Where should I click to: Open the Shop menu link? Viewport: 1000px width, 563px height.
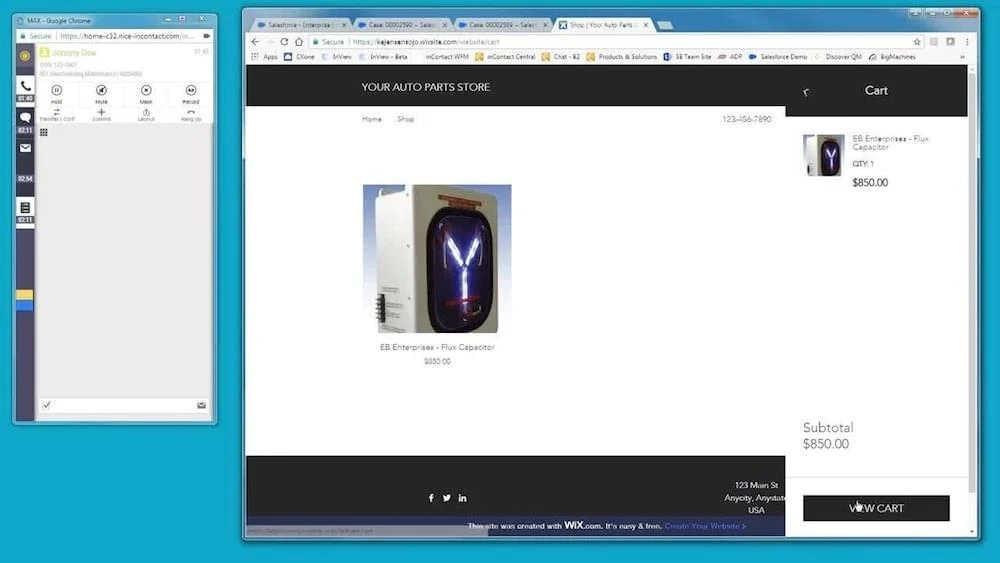[406, 119]
